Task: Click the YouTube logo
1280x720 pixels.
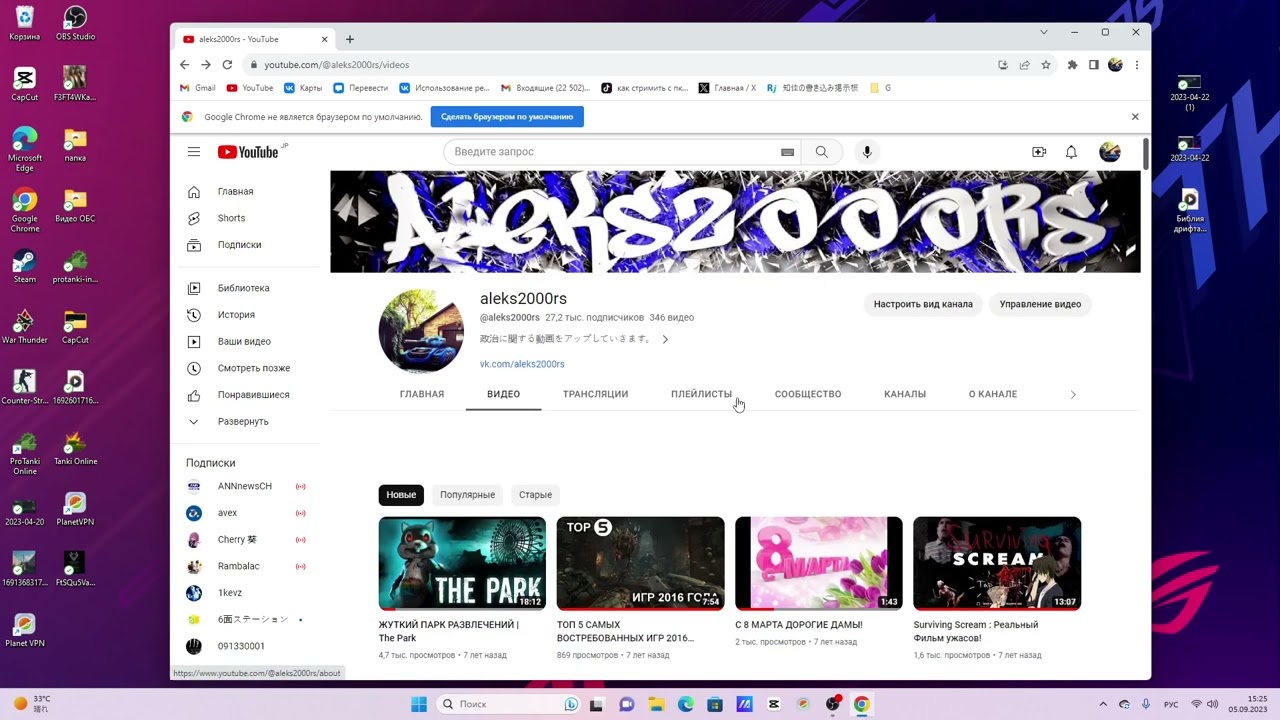Action: (248, 152)
